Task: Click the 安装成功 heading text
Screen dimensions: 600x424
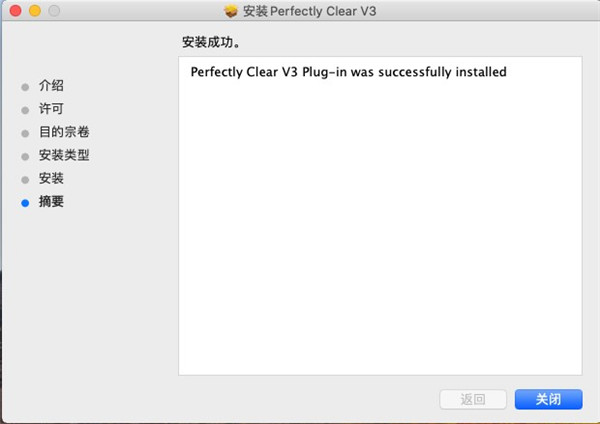Action: 211,44
